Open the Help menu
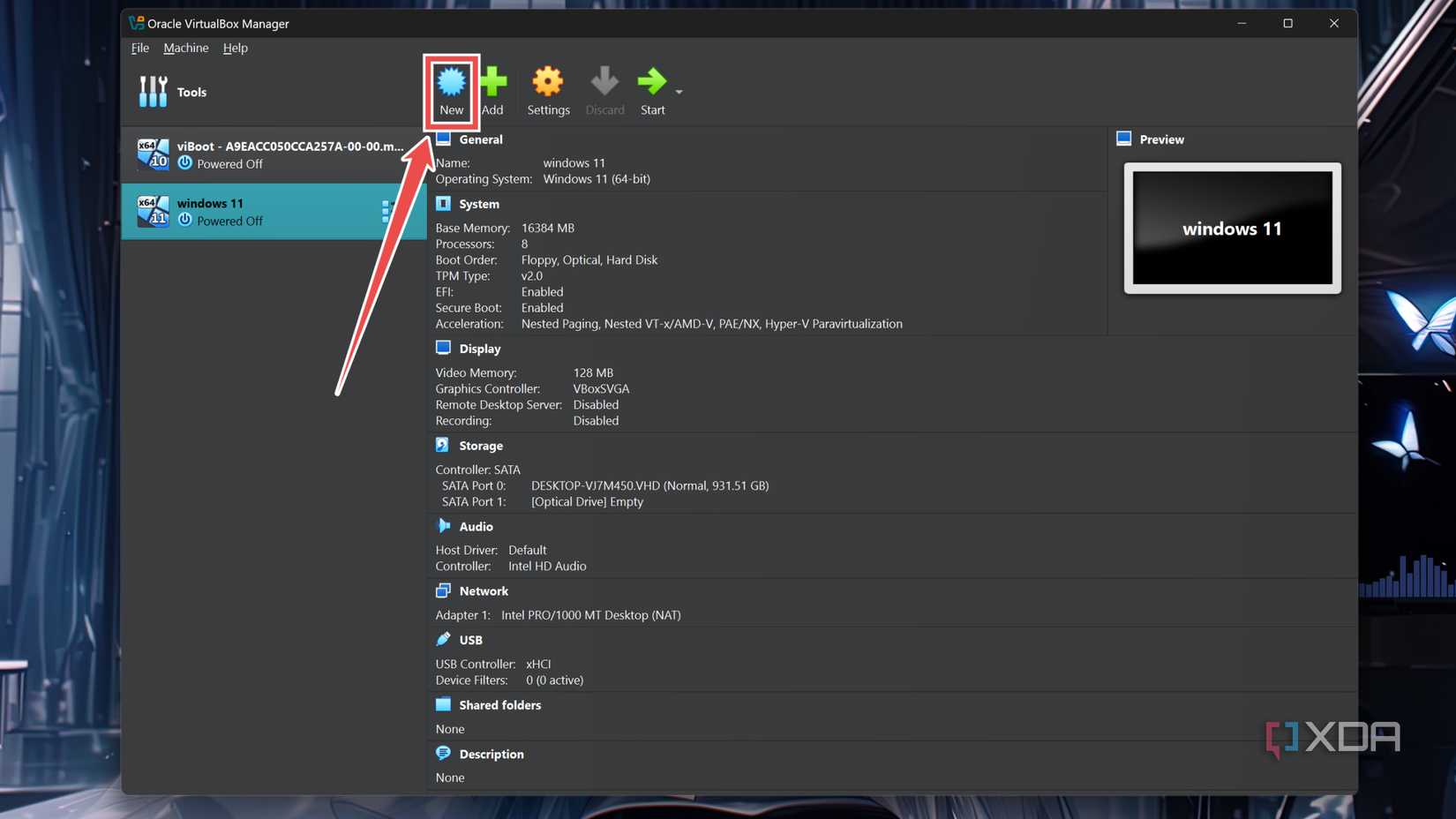This screenshot has width=1456, height=819. [x=235, y=48]
